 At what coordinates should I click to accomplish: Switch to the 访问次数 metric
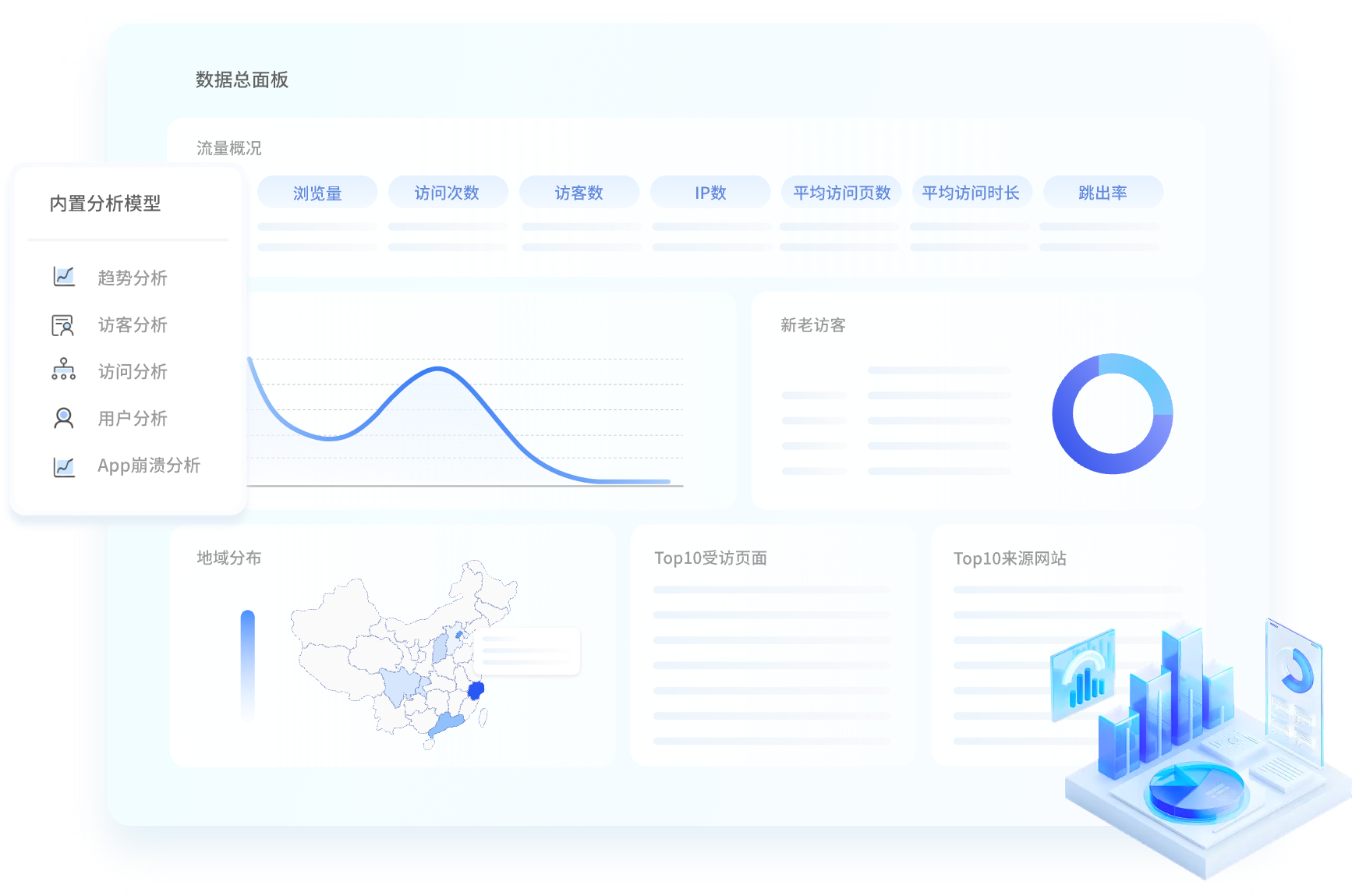(x=447, y=193)
